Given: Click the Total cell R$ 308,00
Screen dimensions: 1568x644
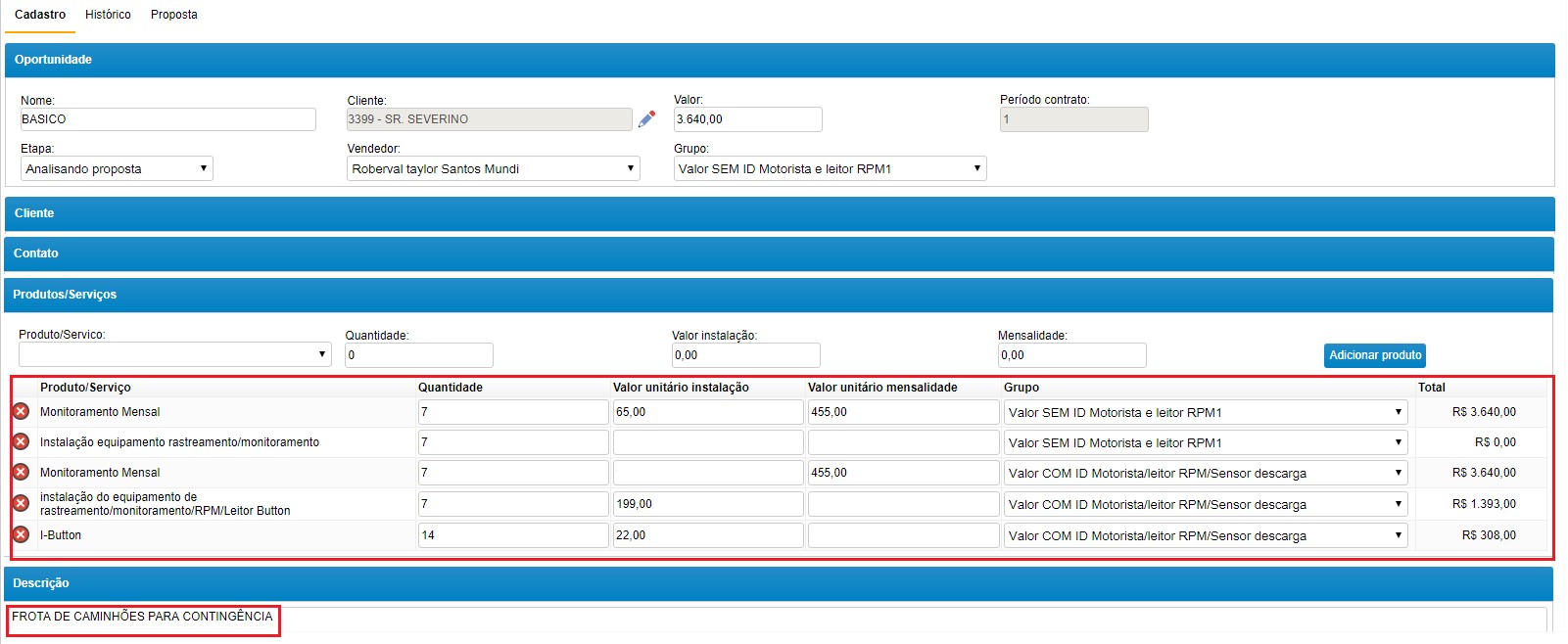Looking at the screenshot, I should pyautogui.click(x=1489, y=535).
